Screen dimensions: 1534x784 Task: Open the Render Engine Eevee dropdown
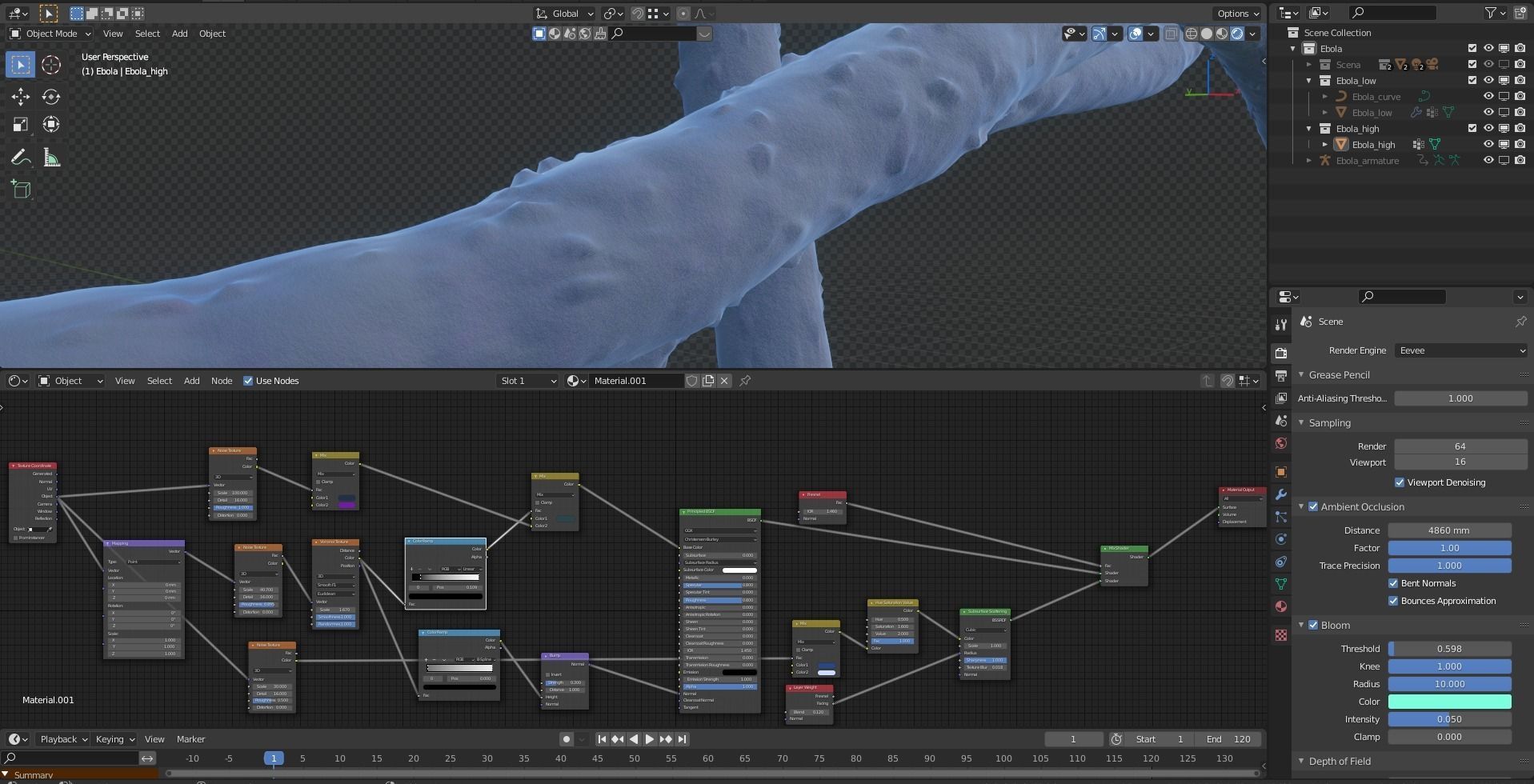[1460, 350]
